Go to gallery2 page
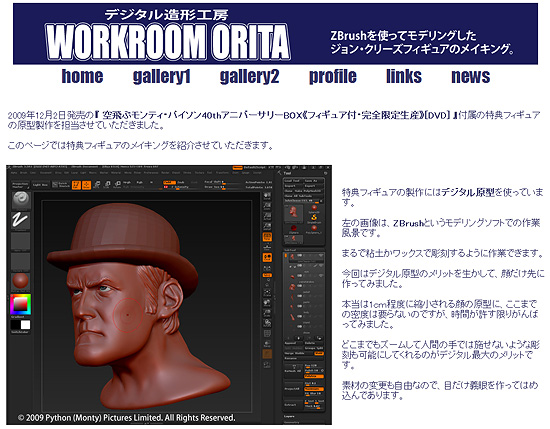The width and height of the screenshot is (550, 429). [x=249, y=76]
